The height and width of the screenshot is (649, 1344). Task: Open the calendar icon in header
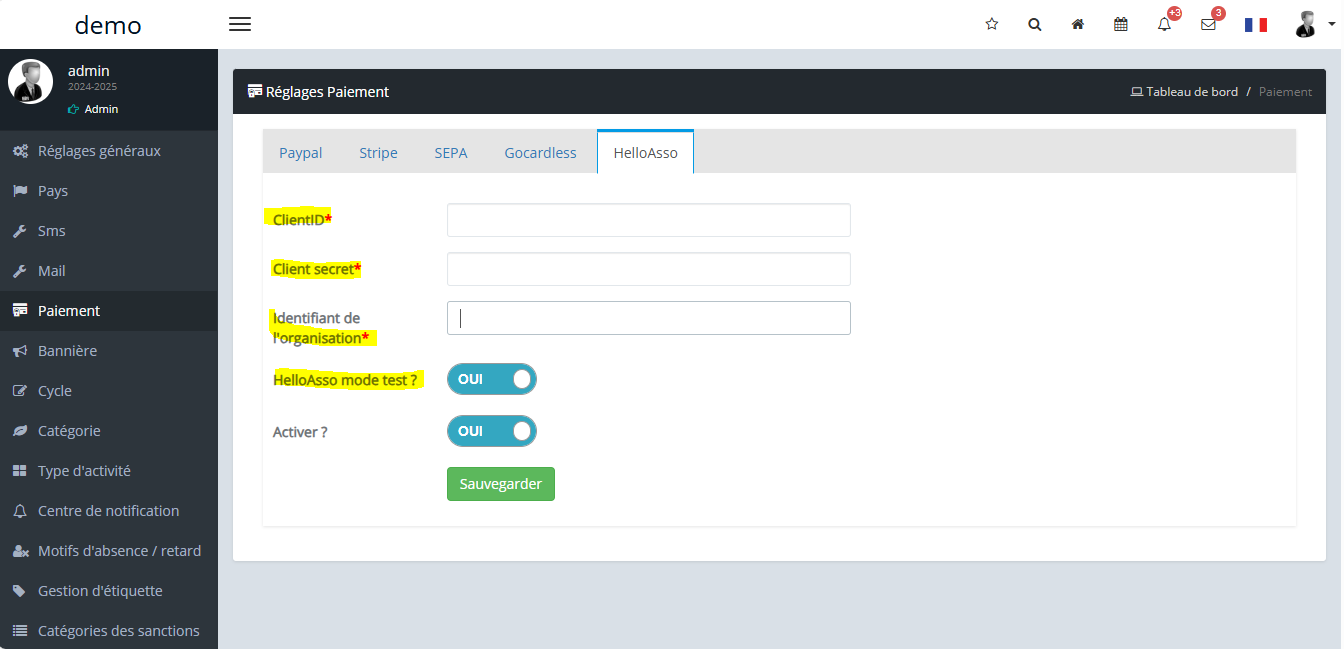pyautogui.click(x=1121, y=24)
